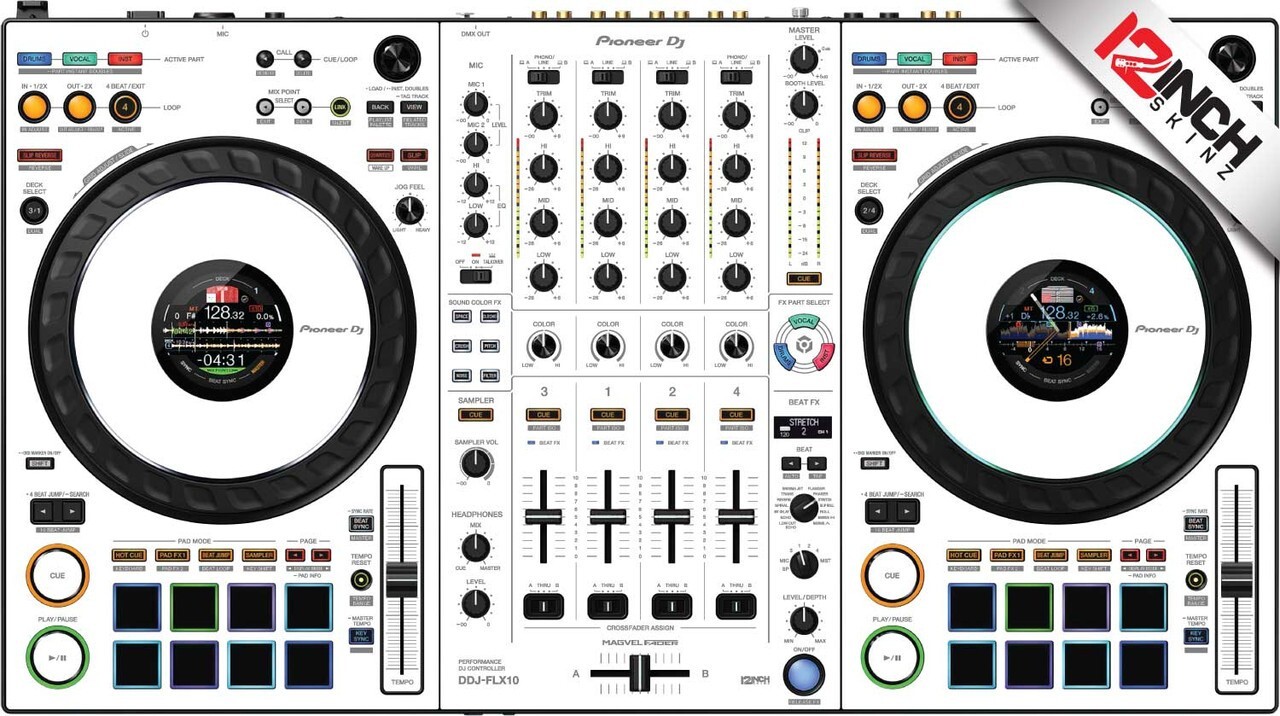
Task: Activate the MIX POINT LINK button
Action: click(x=340, y=107)
